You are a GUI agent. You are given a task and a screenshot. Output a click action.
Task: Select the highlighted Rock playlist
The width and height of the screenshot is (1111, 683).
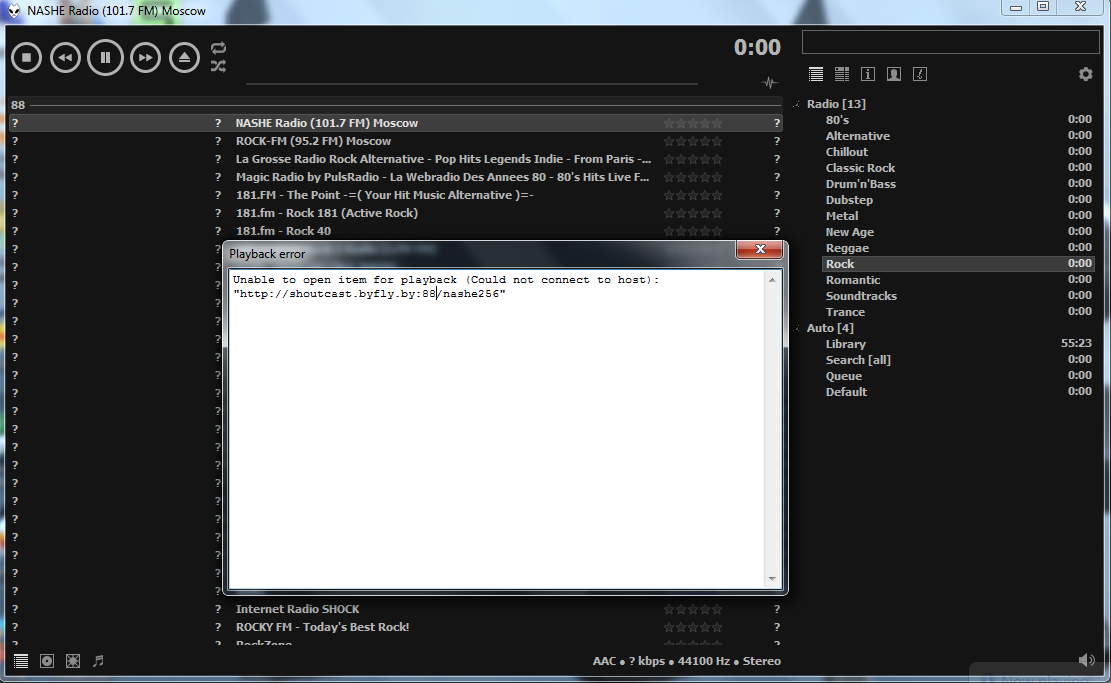click(x=958, y=264)
